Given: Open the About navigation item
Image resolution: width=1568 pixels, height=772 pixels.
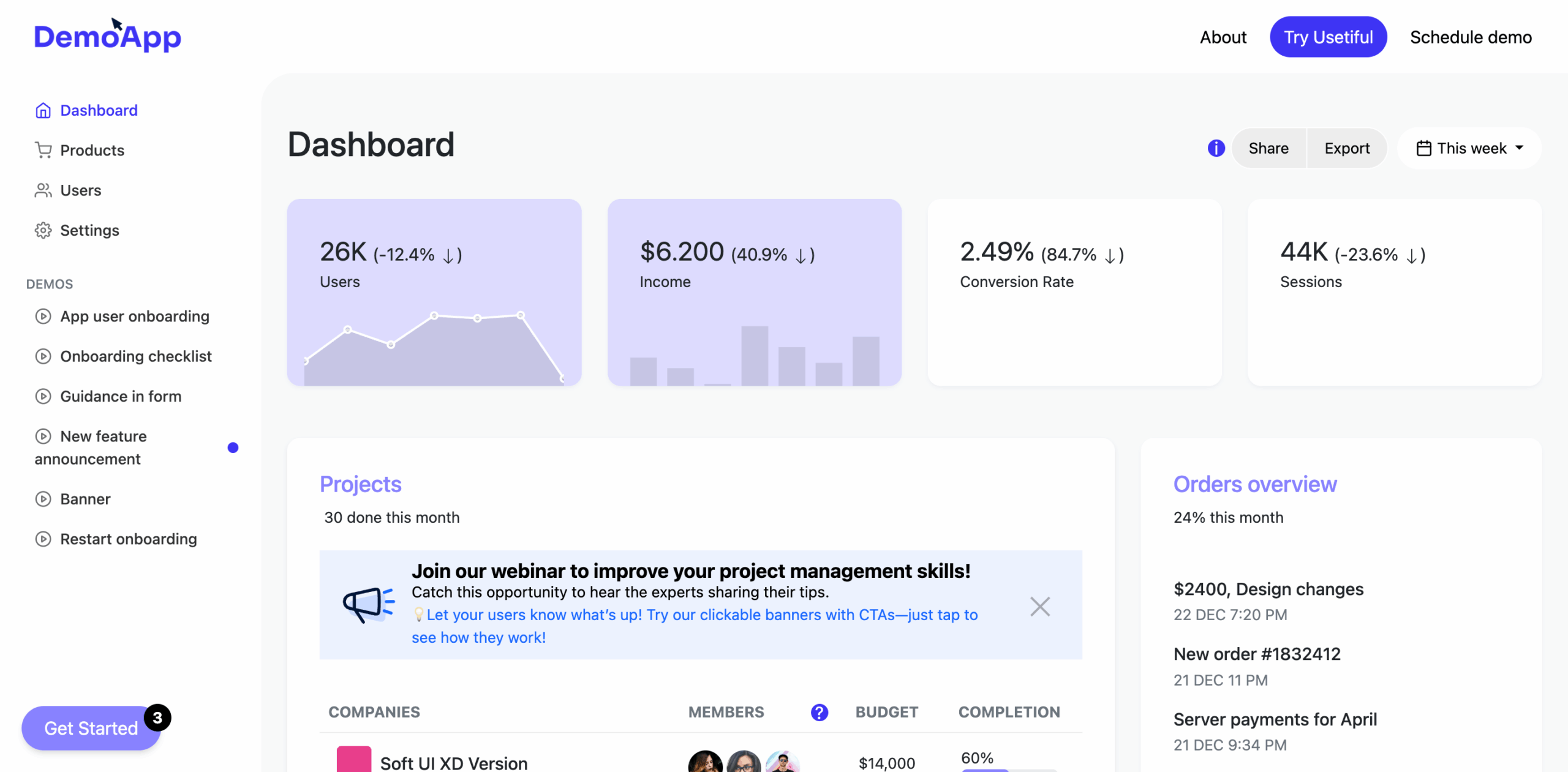Looking at the screenshot, I should [x=1223, y=37].
